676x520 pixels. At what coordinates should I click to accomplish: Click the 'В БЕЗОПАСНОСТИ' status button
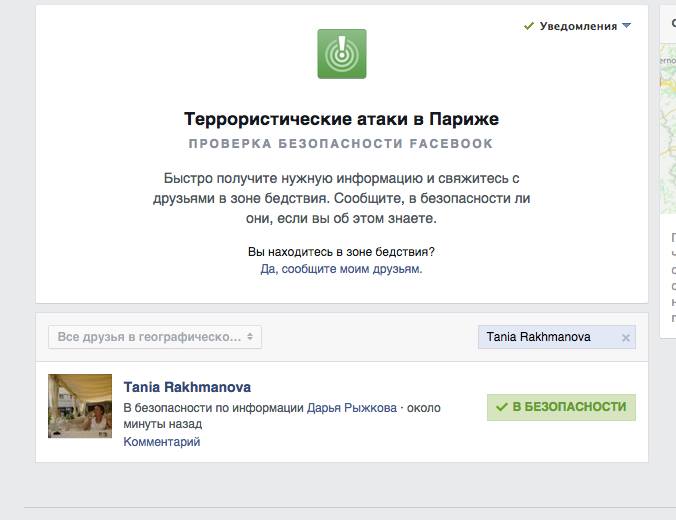point(561,407)
